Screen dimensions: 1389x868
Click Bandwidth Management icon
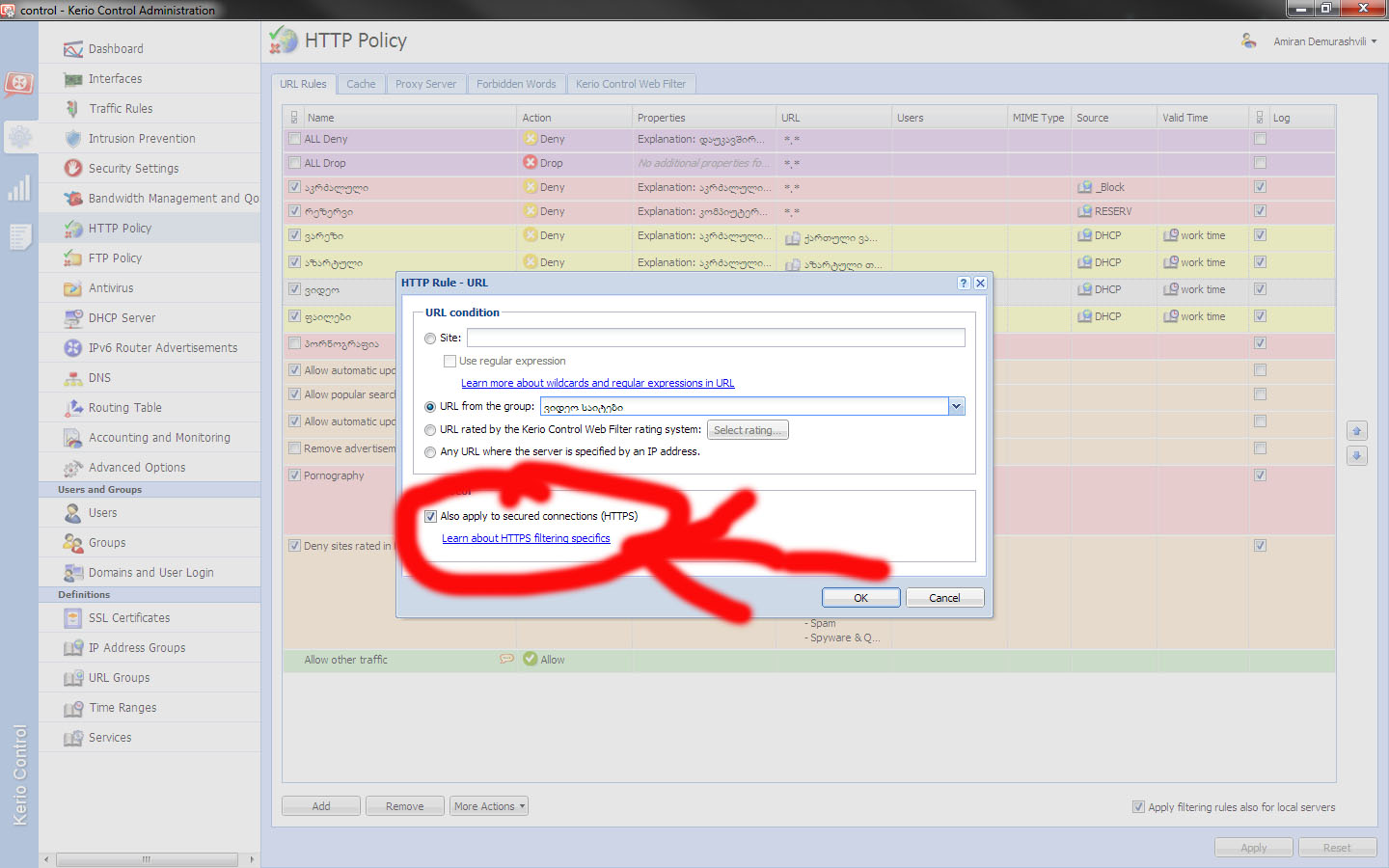coord(72,199)
